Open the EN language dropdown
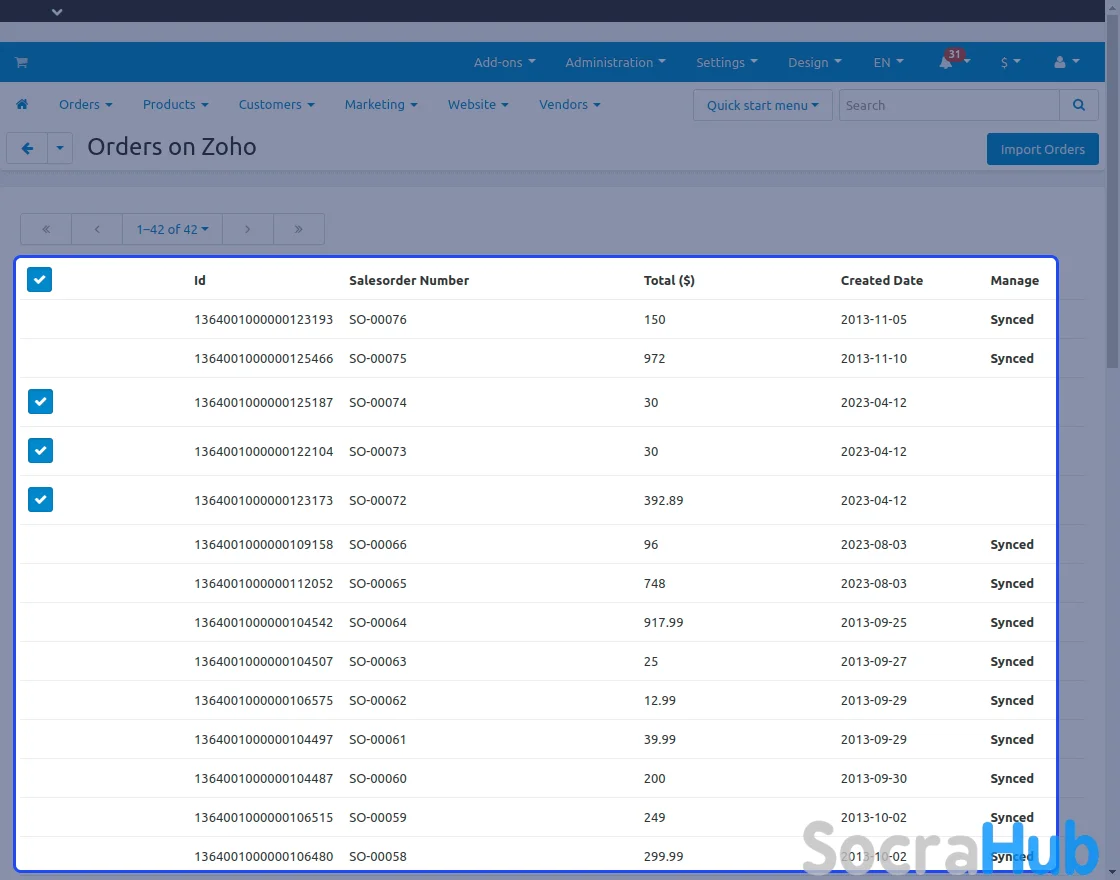Viewport: 1120px width, 880px height. click(888, 62)
